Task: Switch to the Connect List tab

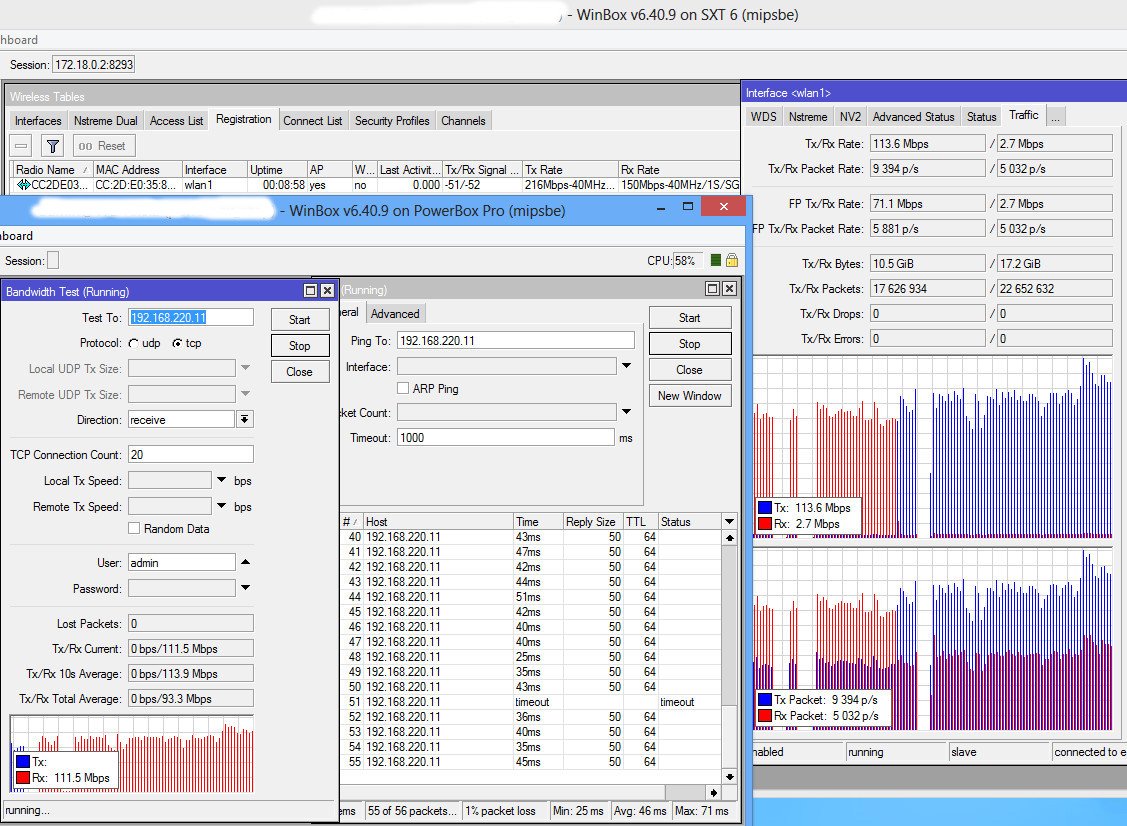Action: pyautogui.click(x=313, y=121)
